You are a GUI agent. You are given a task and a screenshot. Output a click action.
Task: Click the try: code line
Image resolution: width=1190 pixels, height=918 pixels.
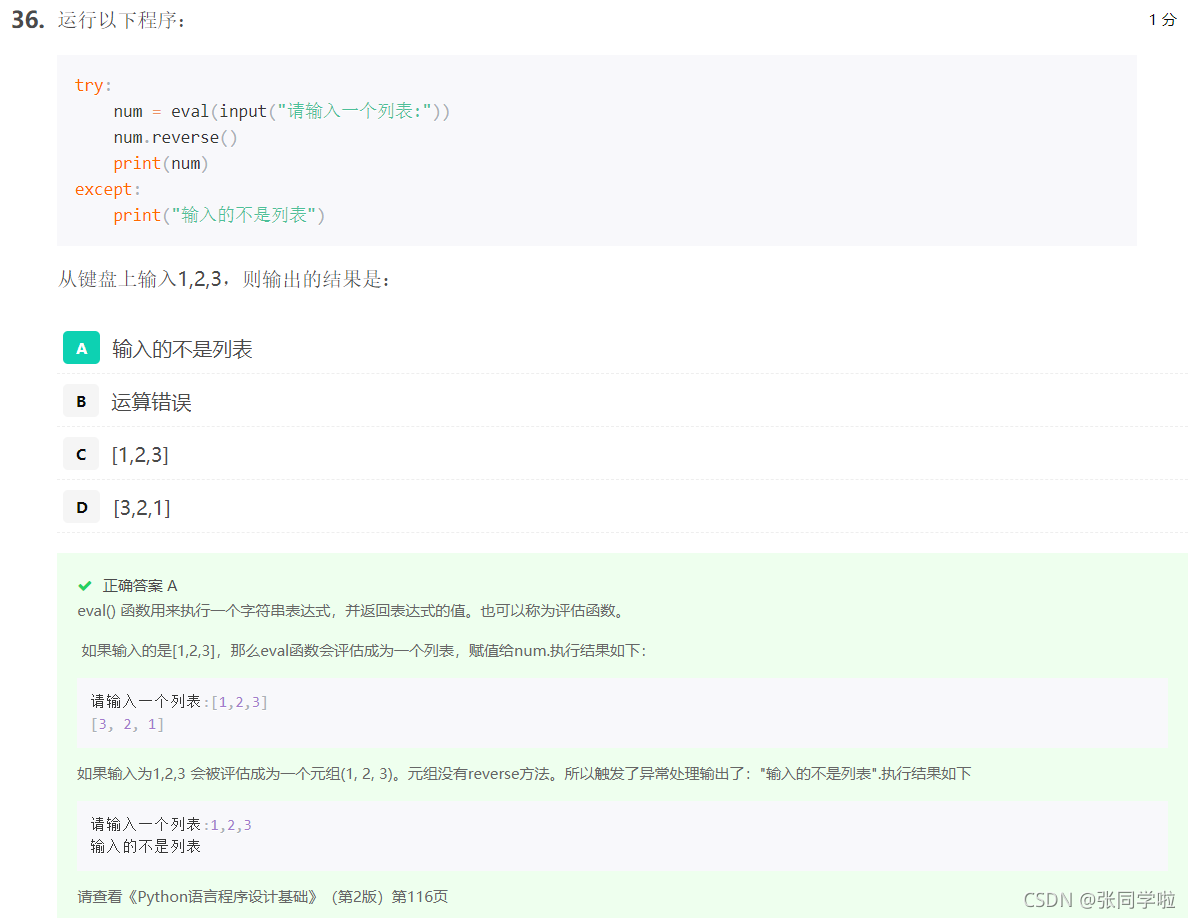[x=93, y=85]
